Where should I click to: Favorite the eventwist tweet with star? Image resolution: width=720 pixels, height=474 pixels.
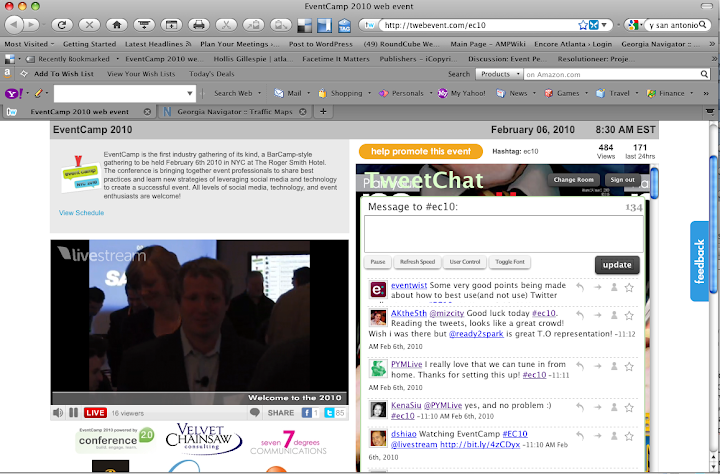tap(629, 288)
